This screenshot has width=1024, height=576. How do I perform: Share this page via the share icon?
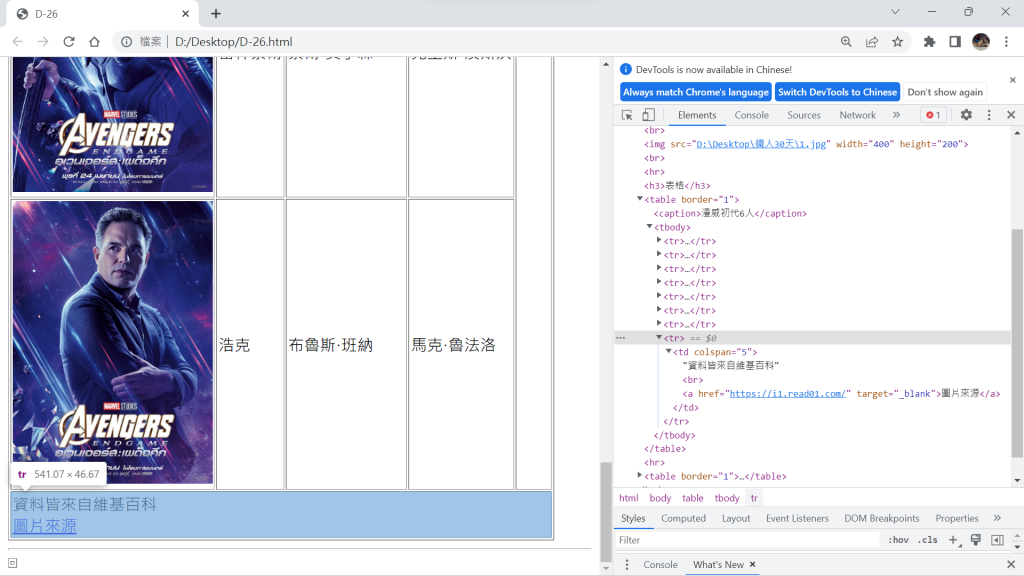click(872, 42)
